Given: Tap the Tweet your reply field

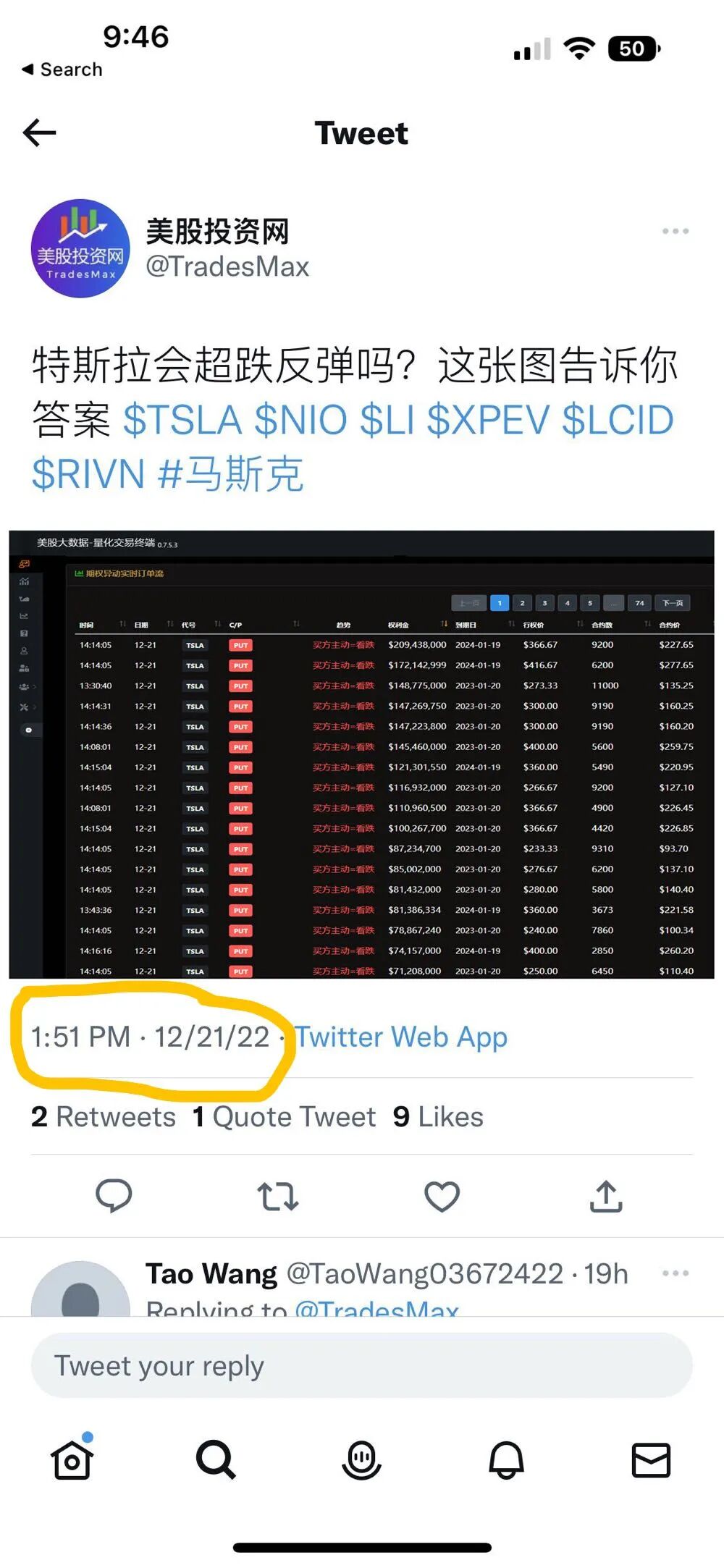Looking at the screenshot, I should [x=361, y=1365].
